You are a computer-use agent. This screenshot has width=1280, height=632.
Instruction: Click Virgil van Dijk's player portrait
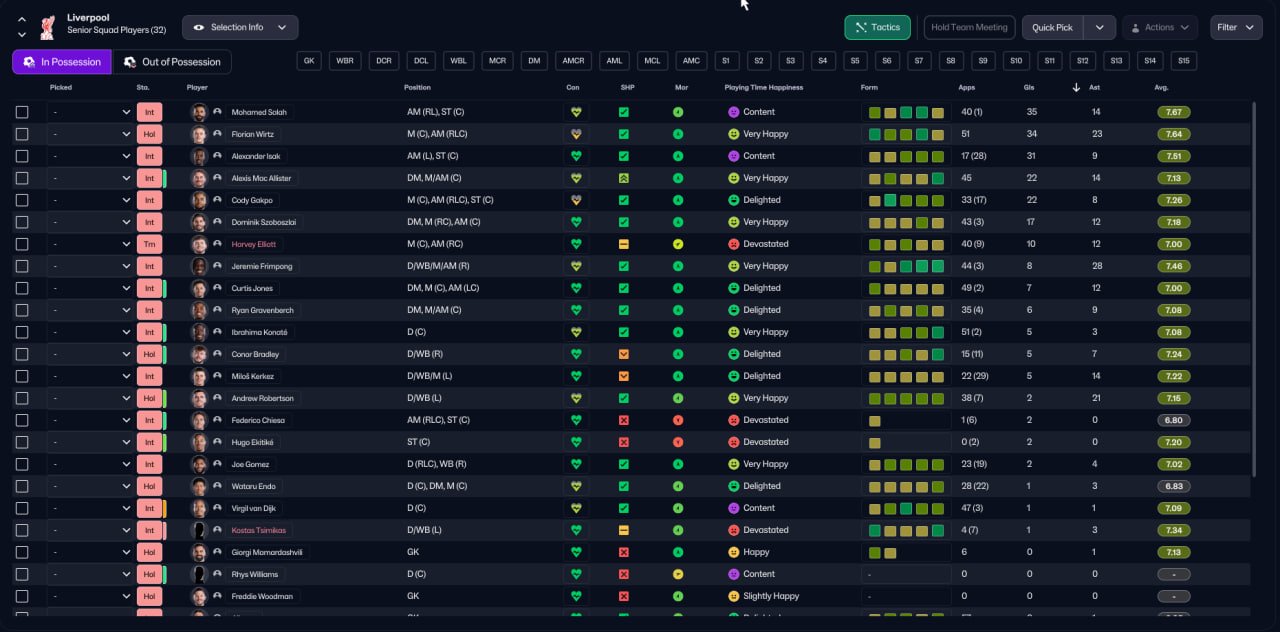(199, 508)
